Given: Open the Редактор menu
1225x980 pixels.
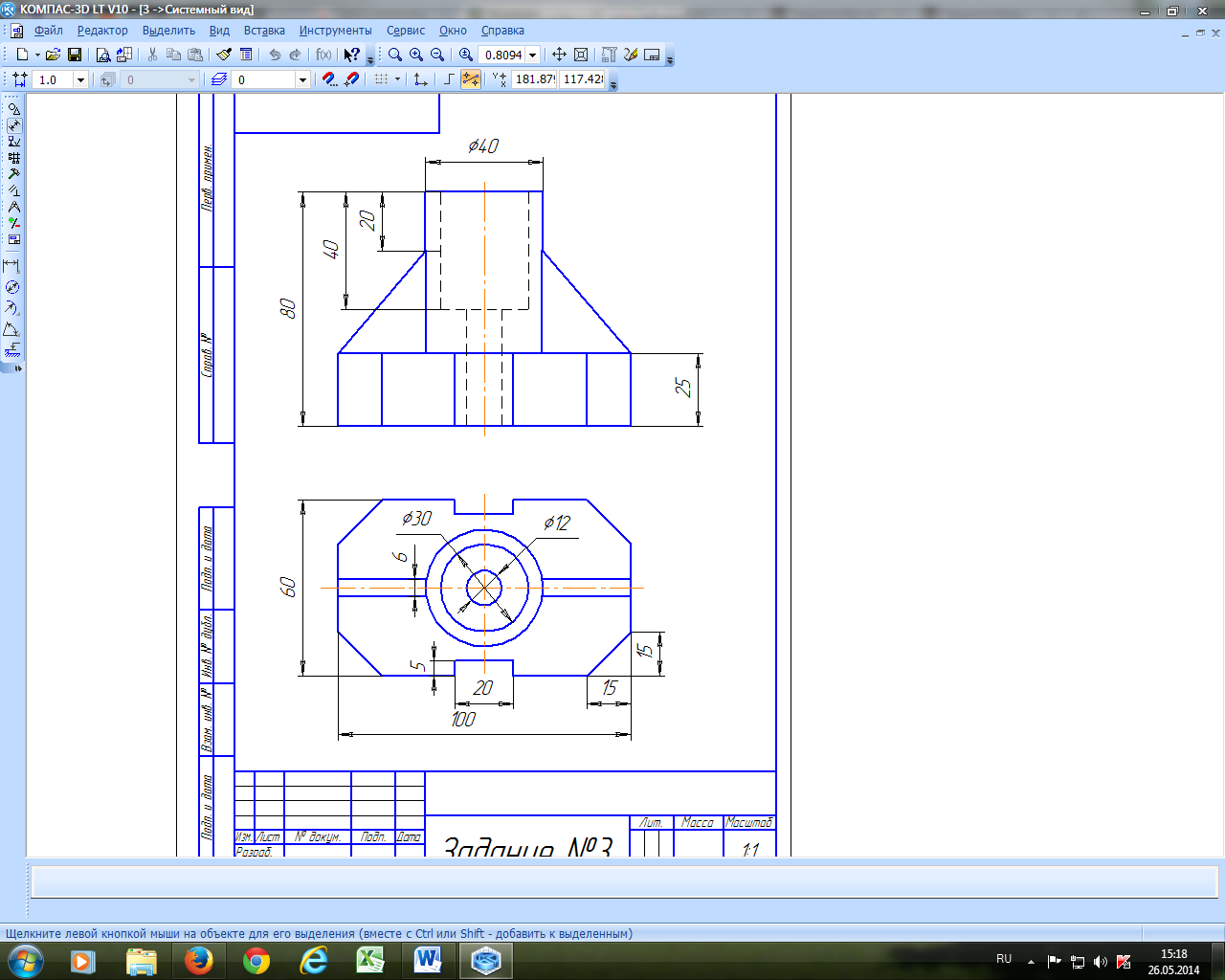Looking at the screenshot, I should pos(102,31).
